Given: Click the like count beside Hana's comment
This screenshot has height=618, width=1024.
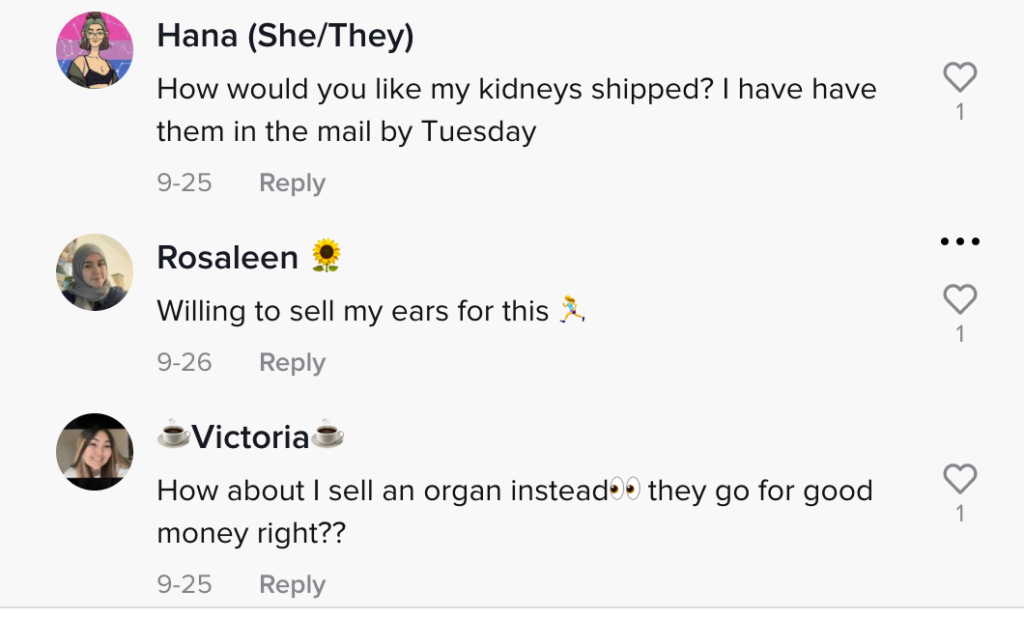Looking at the screenshot, I should coord(960,112).
